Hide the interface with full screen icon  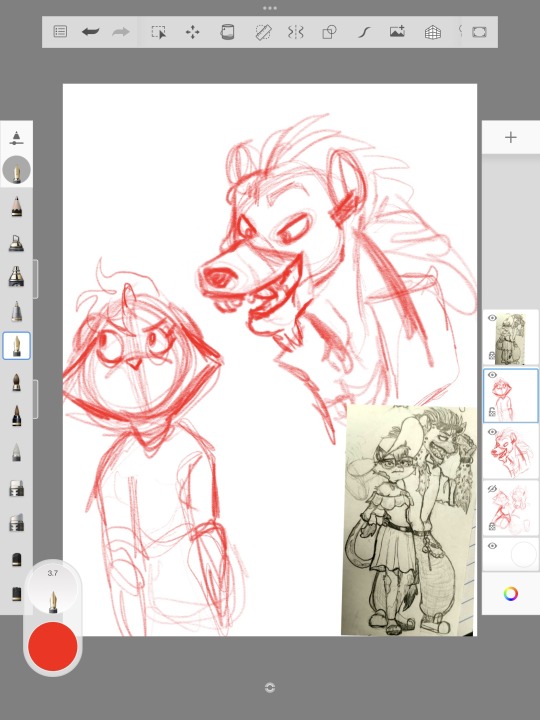[479, 32]
